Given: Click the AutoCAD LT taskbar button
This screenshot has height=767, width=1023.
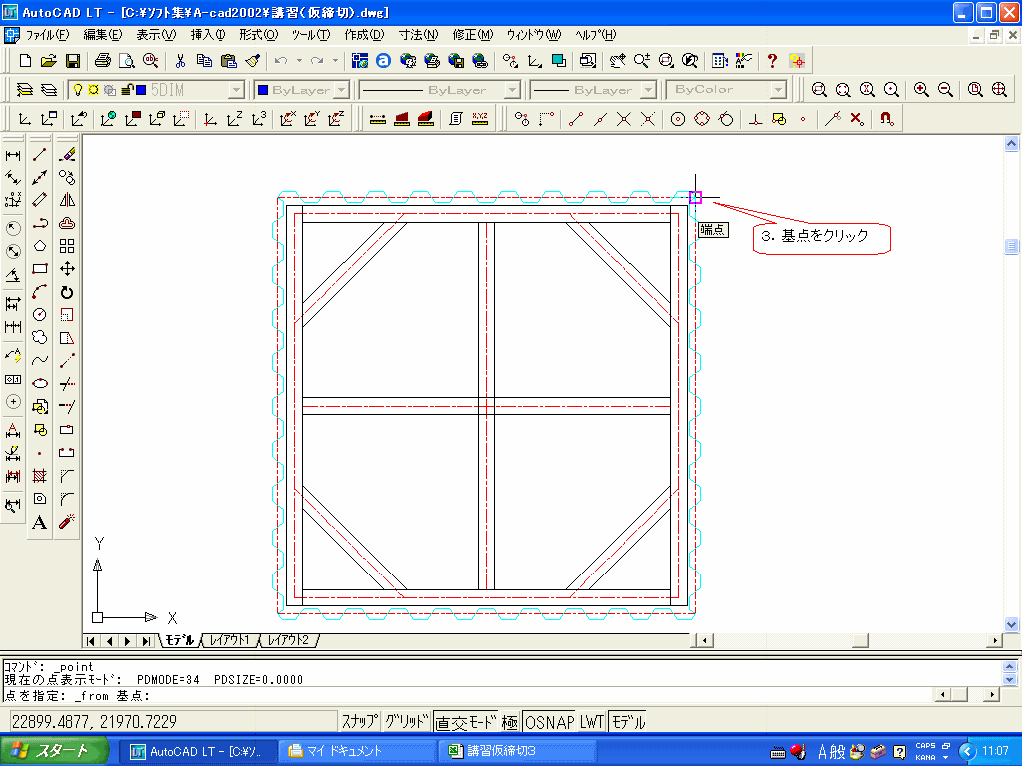Looking at the screenshot, I should point(198,751).
